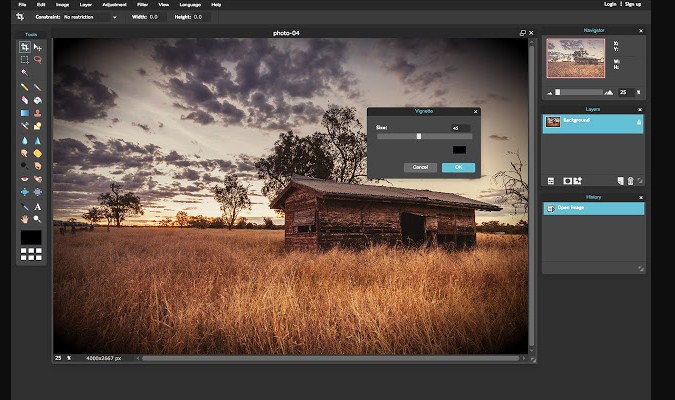Close the Vignette dialog

point(475,112)
